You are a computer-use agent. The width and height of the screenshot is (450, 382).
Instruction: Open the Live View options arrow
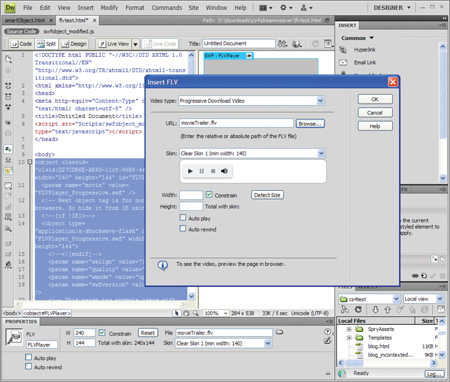pos(135,44)
